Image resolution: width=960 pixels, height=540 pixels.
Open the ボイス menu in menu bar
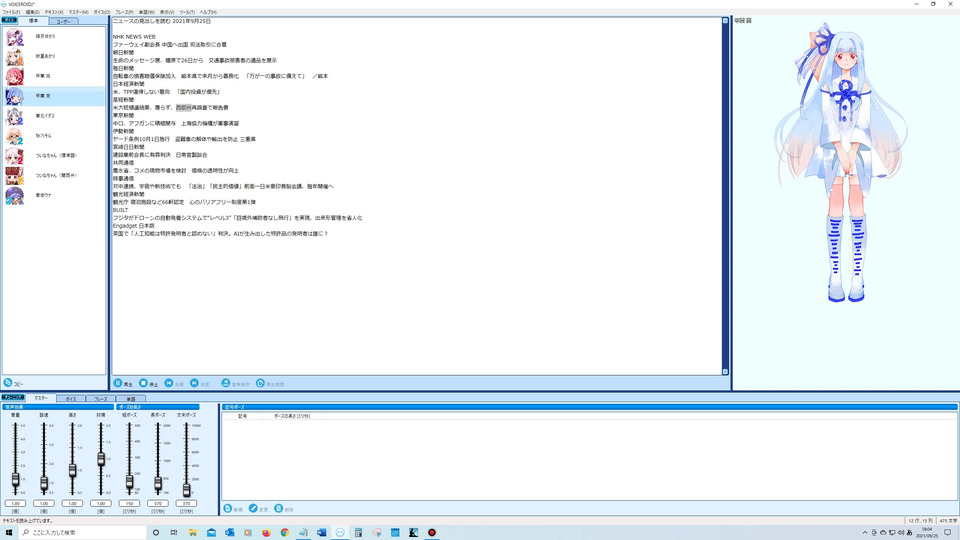102,12
